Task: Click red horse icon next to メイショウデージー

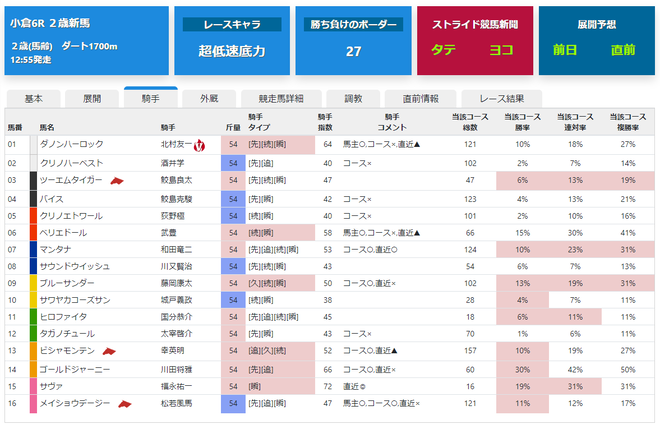Action: [x=125, y=404]
